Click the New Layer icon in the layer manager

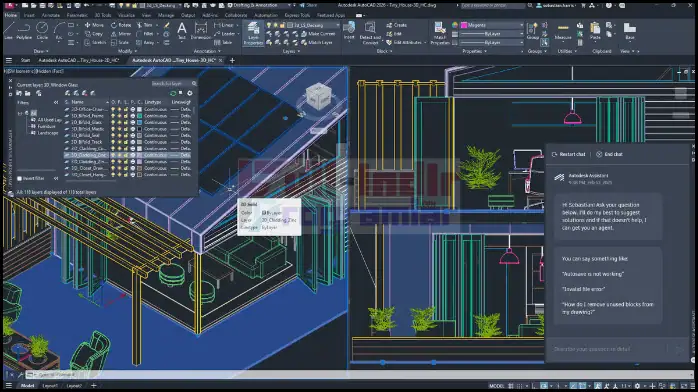coord(67,93)
